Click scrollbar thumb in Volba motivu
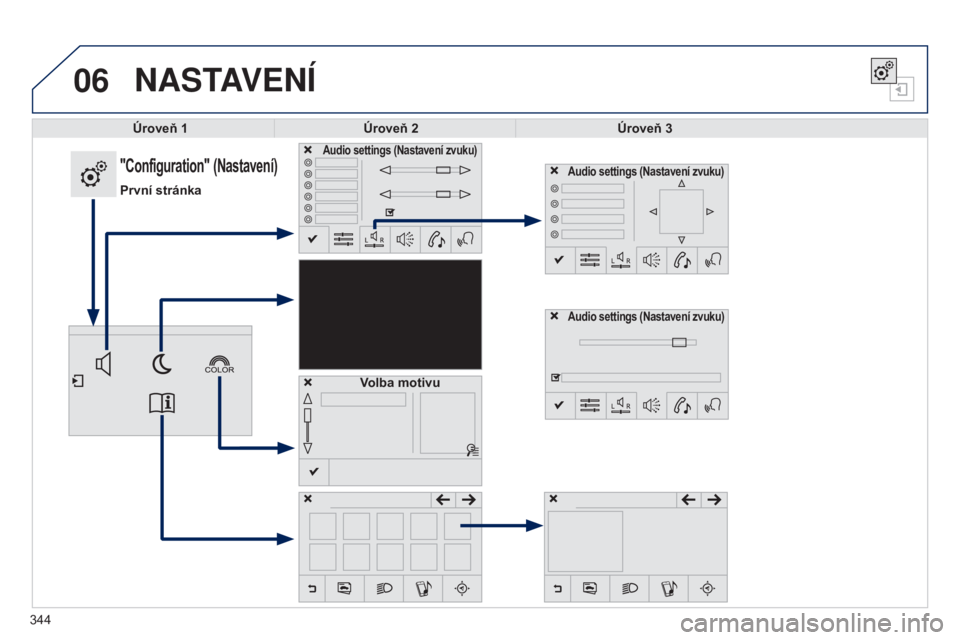Screen dimensions: 960x640 (307, 416)
